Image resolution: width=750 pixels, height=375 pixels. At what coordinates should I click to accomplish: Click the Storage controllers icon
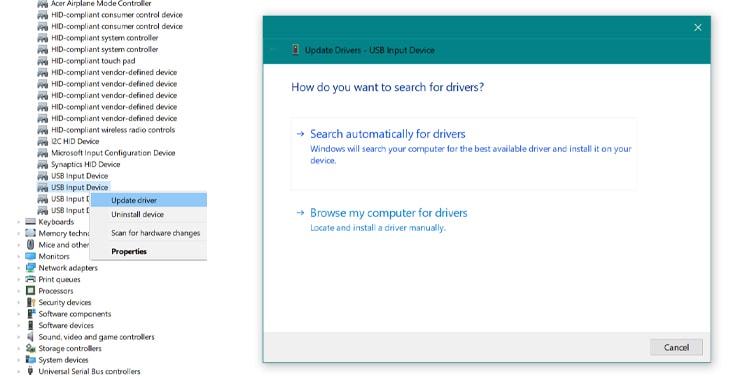point(31,348)
